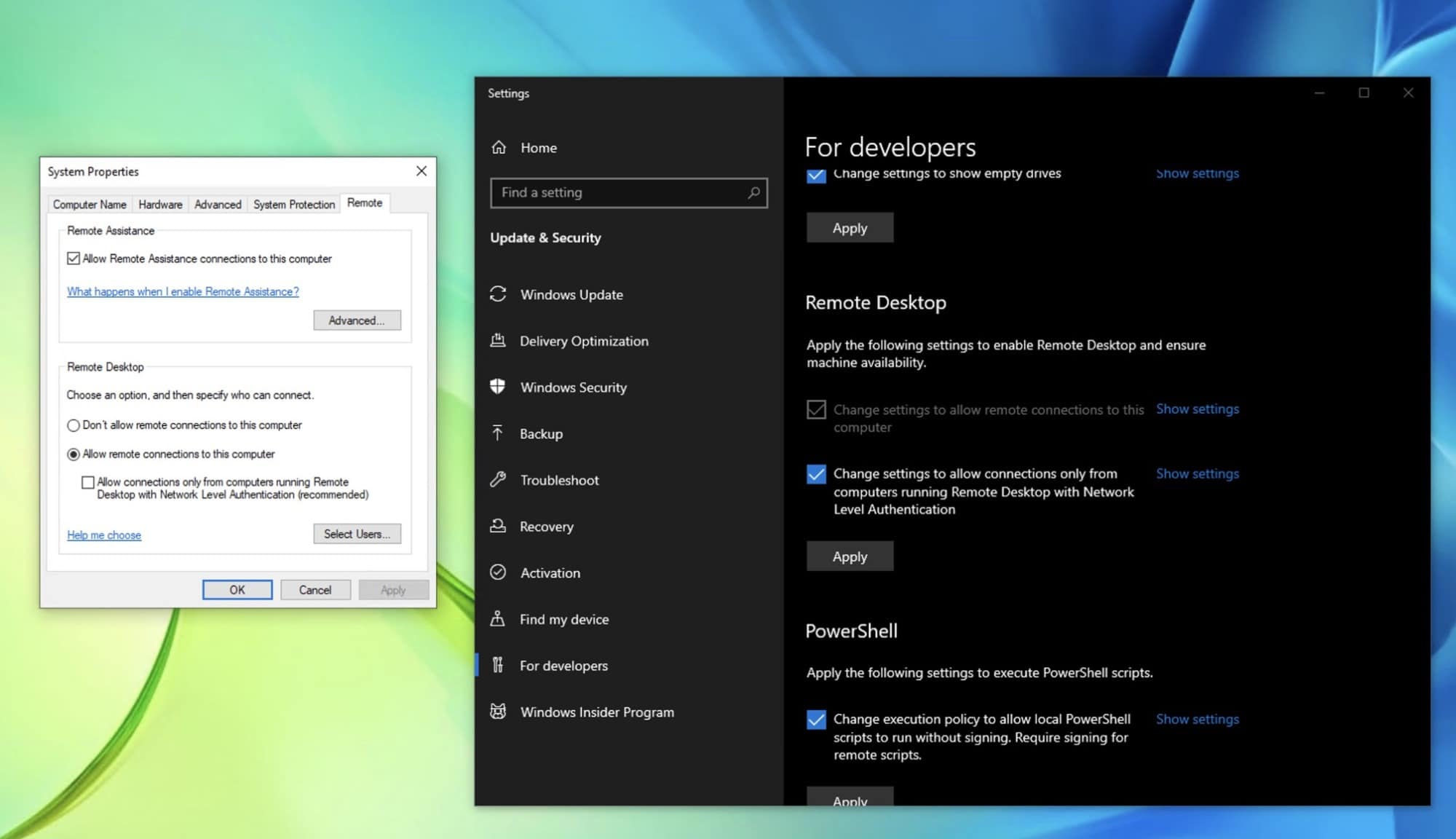Uncheck Network Level Authentication checkbox in Settings

tap(816, 474)
